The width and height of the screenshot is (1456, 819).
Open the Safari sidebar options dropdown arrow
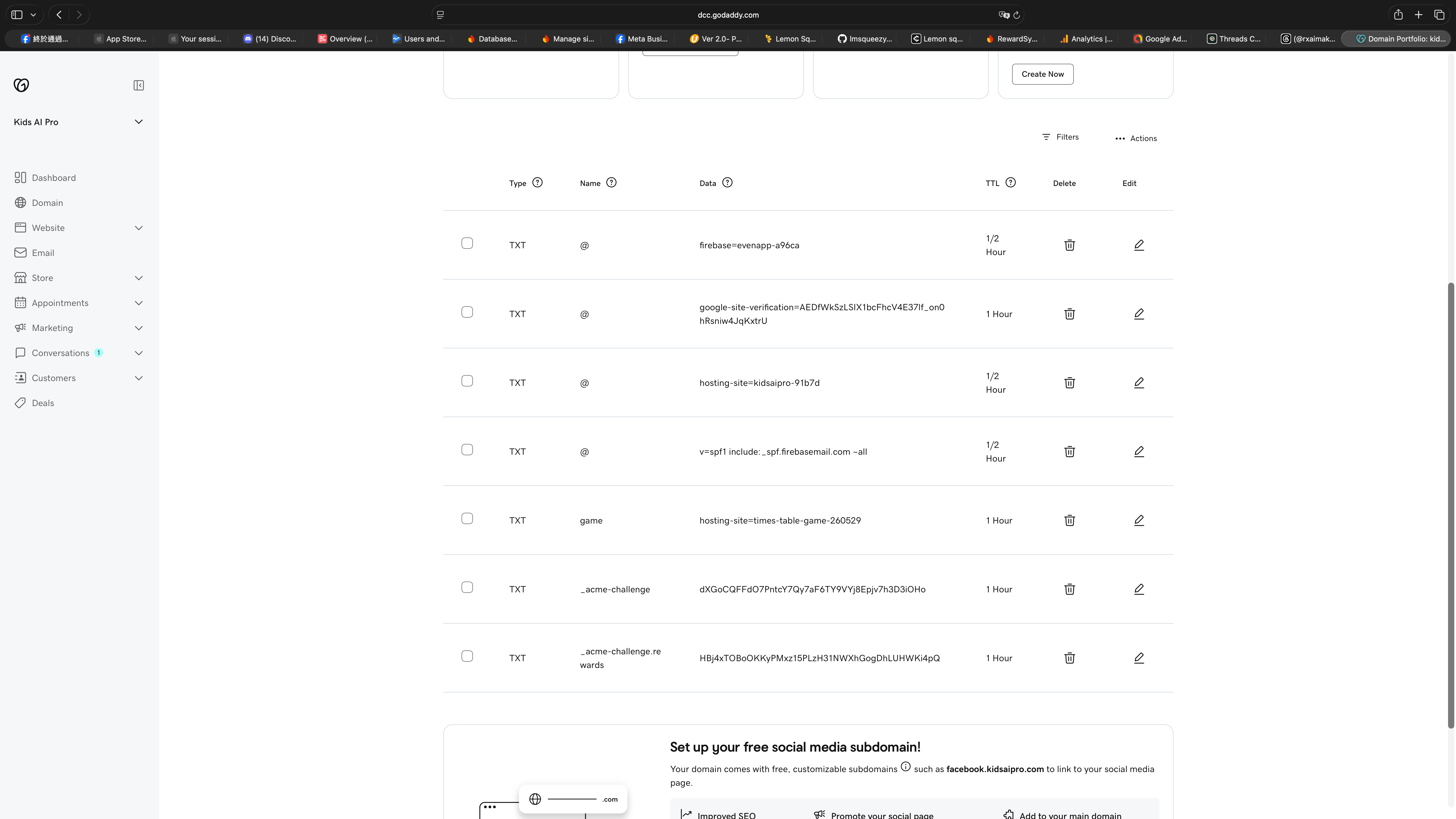33,15
